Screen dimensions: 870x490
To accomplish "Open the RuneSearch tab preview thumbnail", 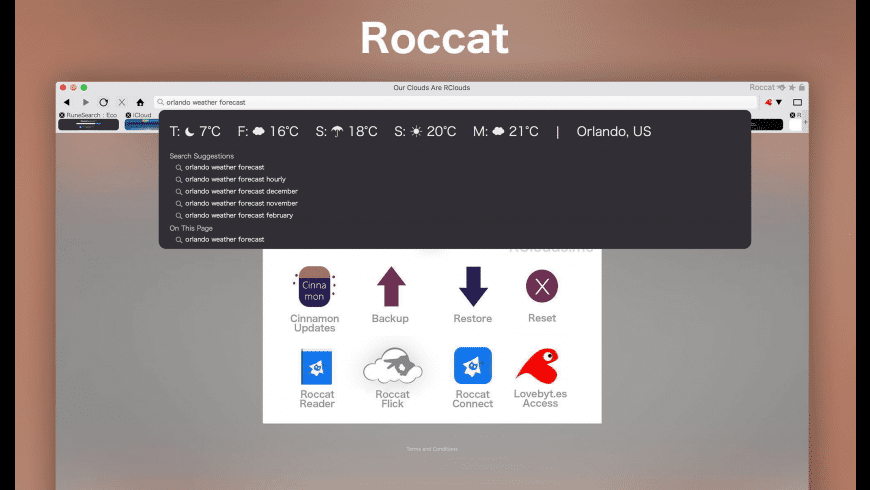I will coord(89,124).
